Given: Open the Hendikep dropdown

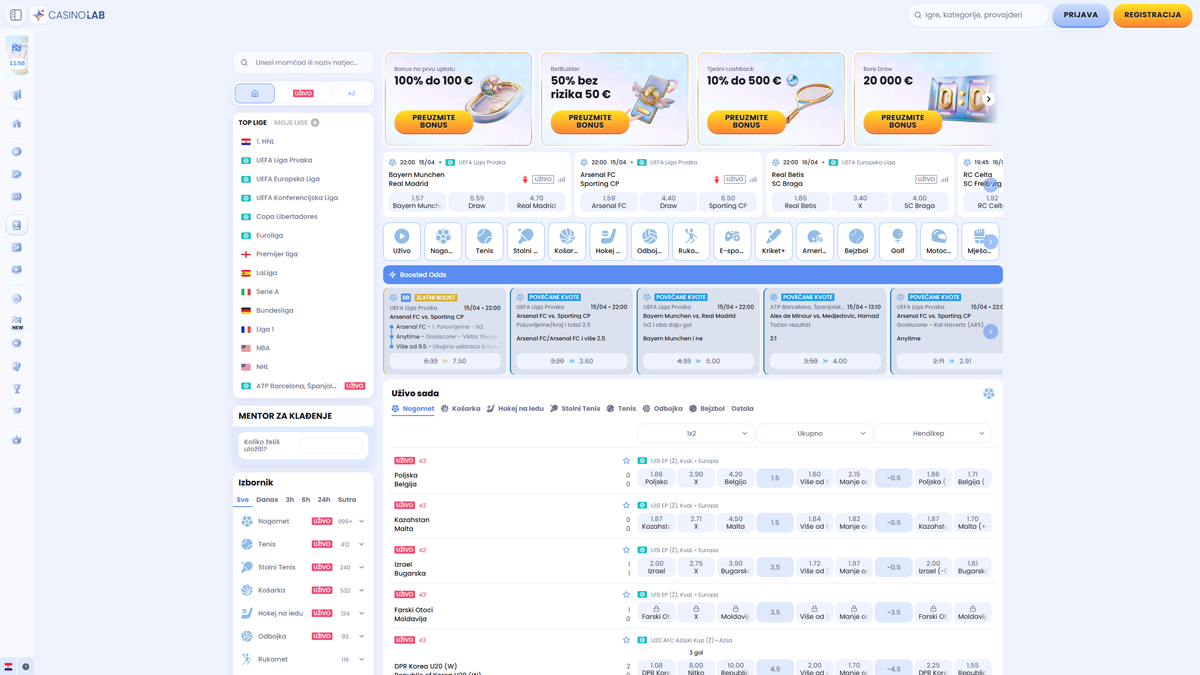Looking at the screenshot, I should 933,433.
